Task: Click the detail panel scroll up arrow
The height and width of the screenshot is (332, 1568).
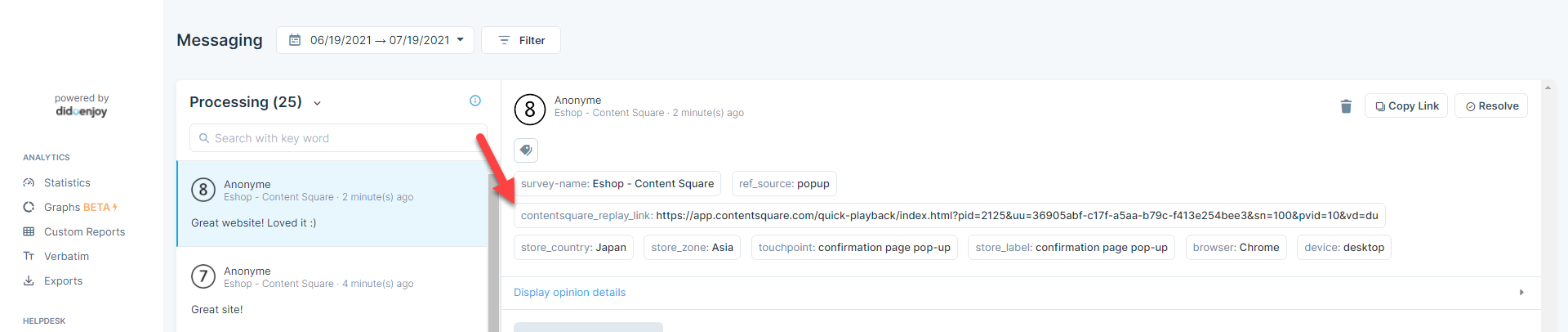Action: (x=1548, y=87)
